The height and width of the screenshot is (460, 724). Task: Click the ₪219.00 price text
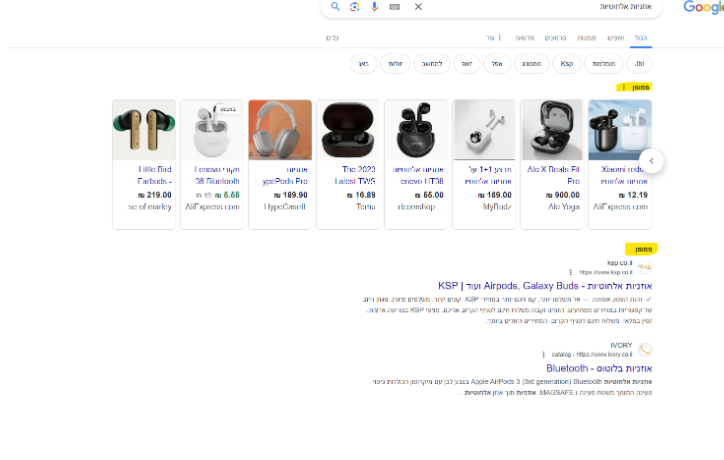pyautogui.click(x=155, y=195)
